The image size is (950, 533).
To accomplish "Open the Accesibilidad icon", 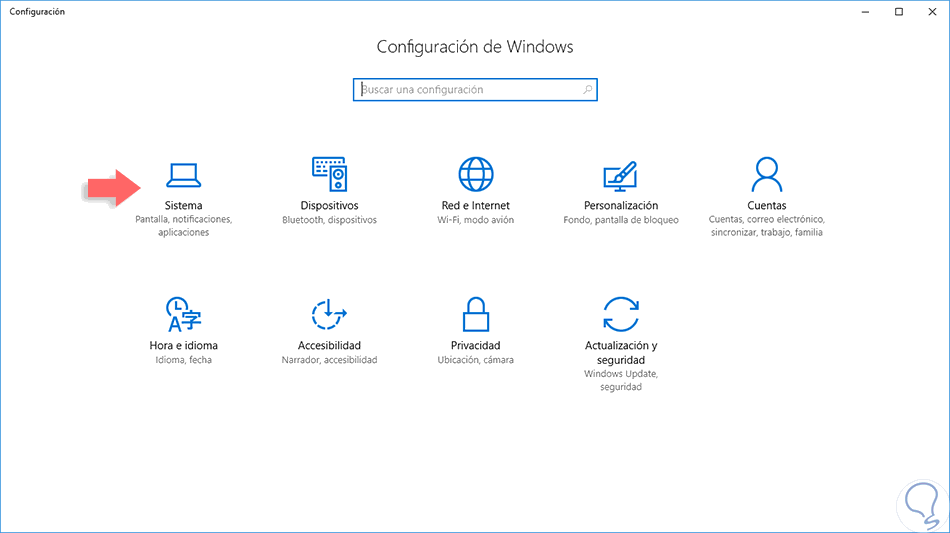I will pos(329,314).
